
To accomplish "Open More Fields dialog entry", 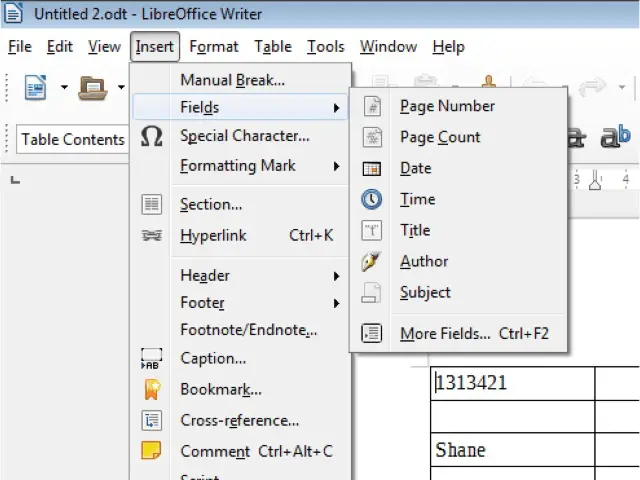I will pos(459,333).
